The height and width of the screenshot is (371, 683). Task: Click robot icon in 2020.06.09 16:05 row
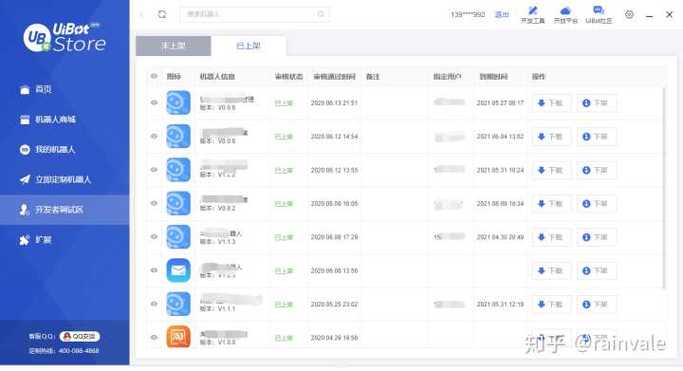[179, 203]
